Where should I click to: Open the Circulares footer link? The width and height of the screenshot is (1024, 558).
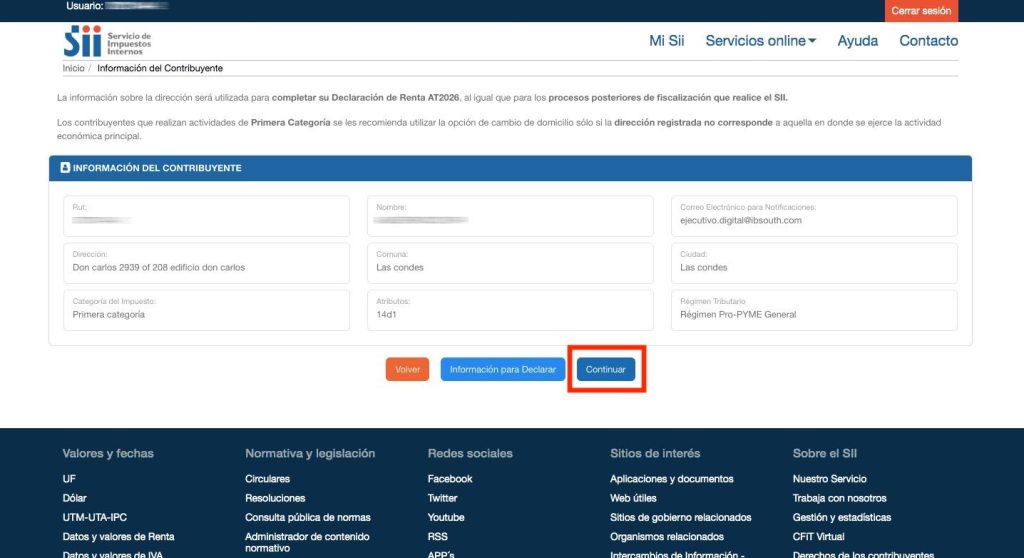pyautogui.click(x=267, y=479)
